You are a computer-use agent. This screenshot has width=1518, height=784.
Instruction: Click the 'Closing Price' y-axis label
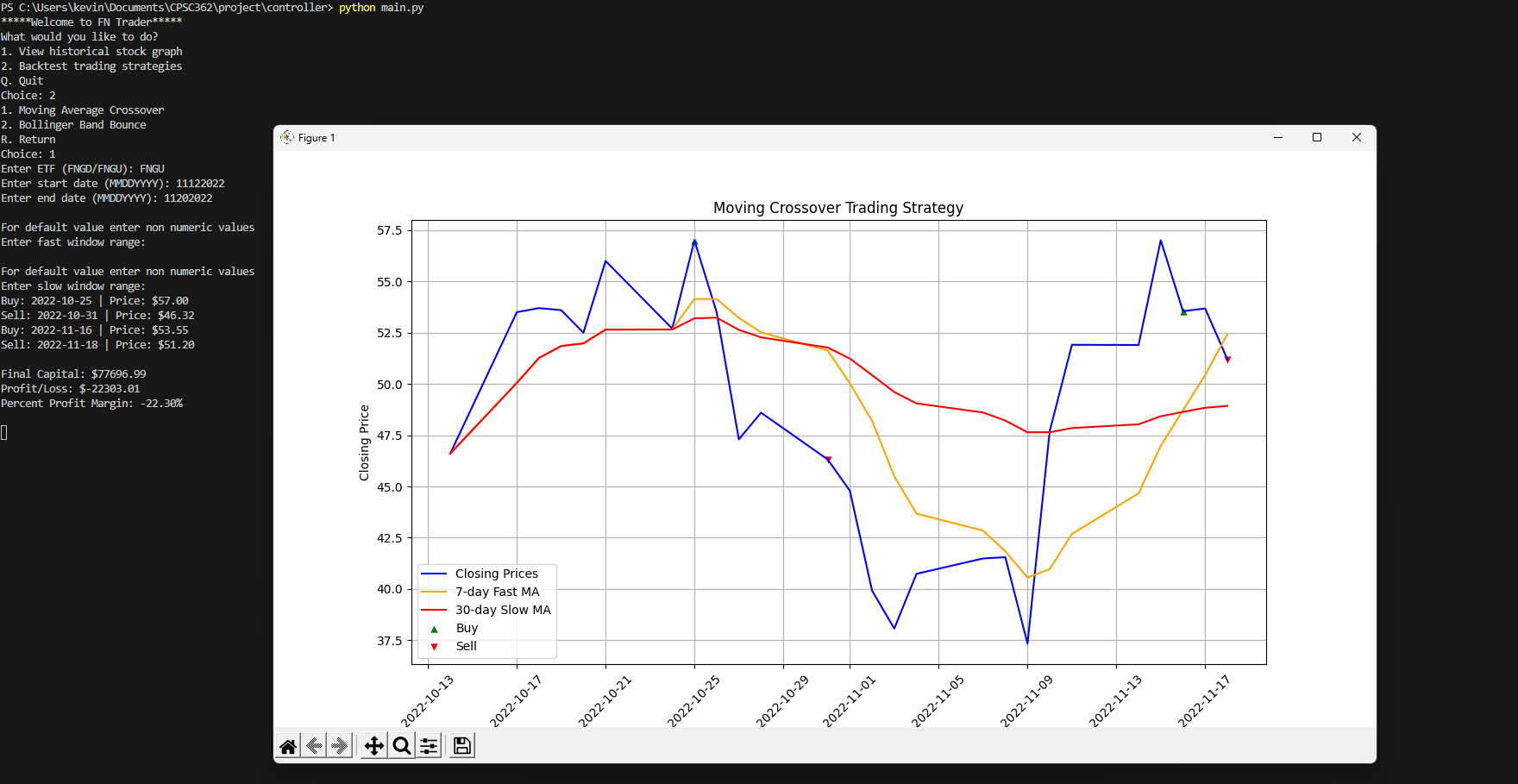coord(364,442)
